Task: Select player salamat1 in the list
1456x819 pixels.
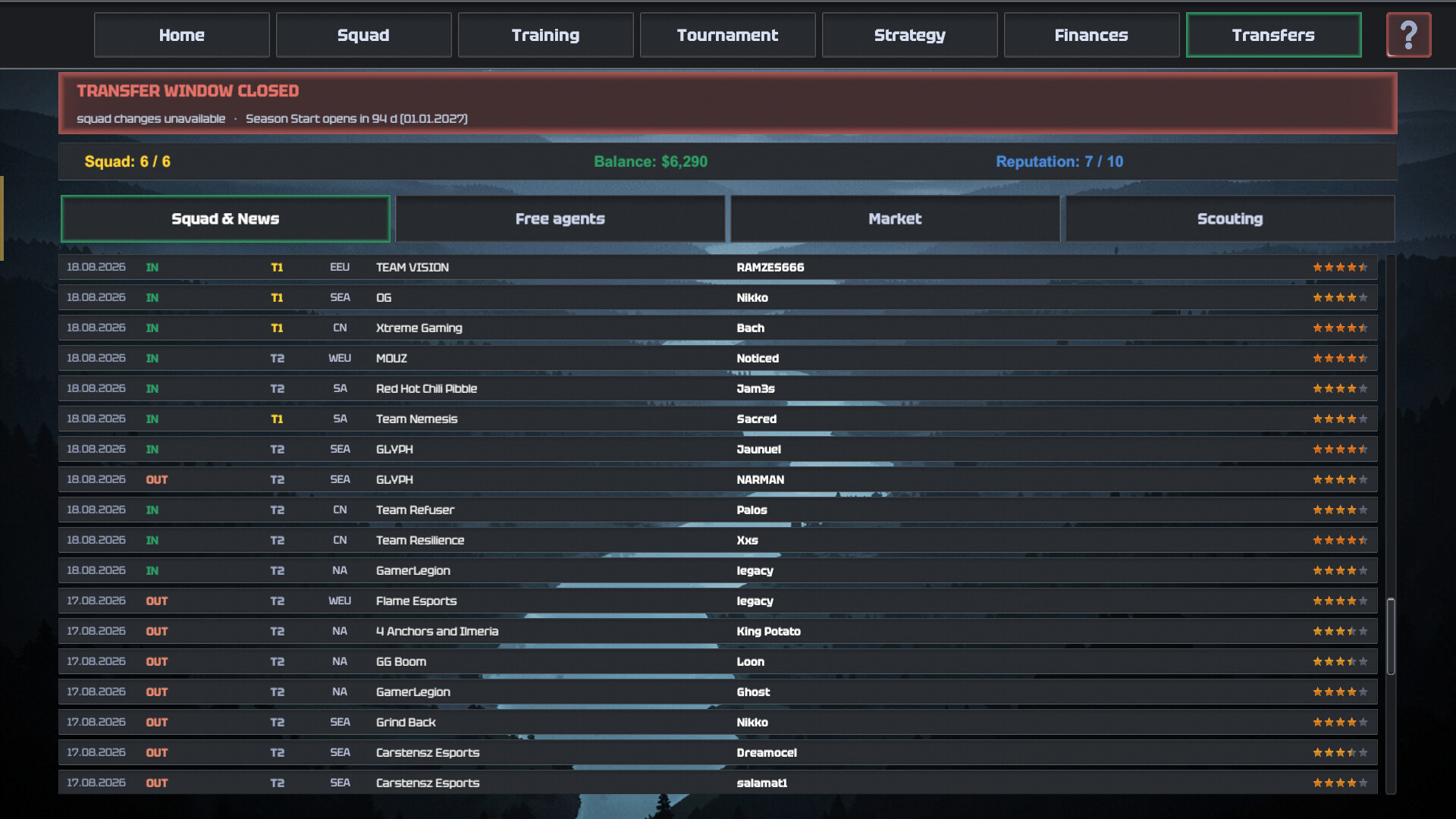Action: (x=762, y=783)
